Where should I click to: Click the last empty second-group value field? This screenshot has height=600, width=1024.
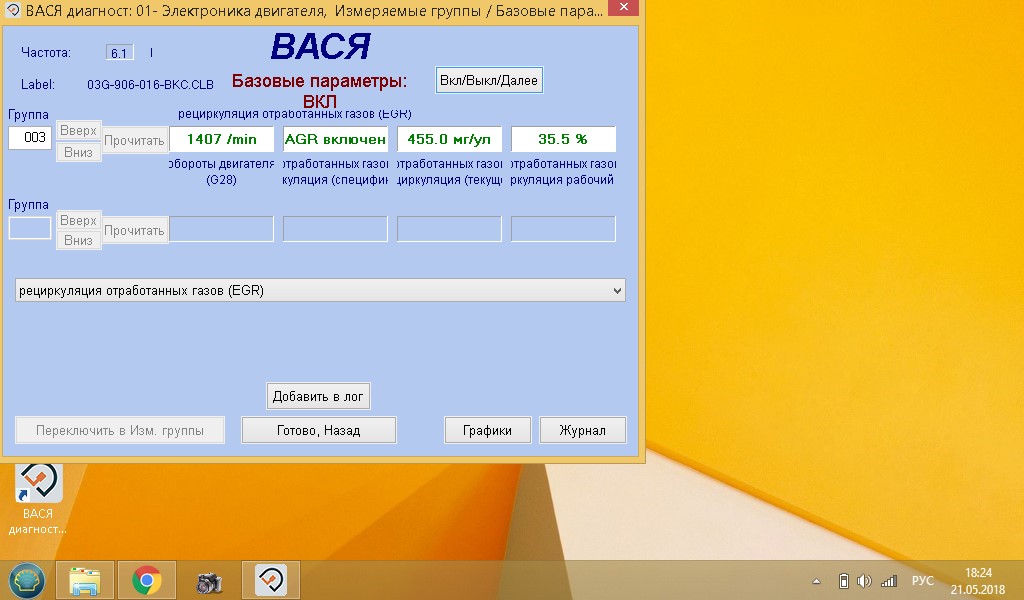tap(563, 229)
